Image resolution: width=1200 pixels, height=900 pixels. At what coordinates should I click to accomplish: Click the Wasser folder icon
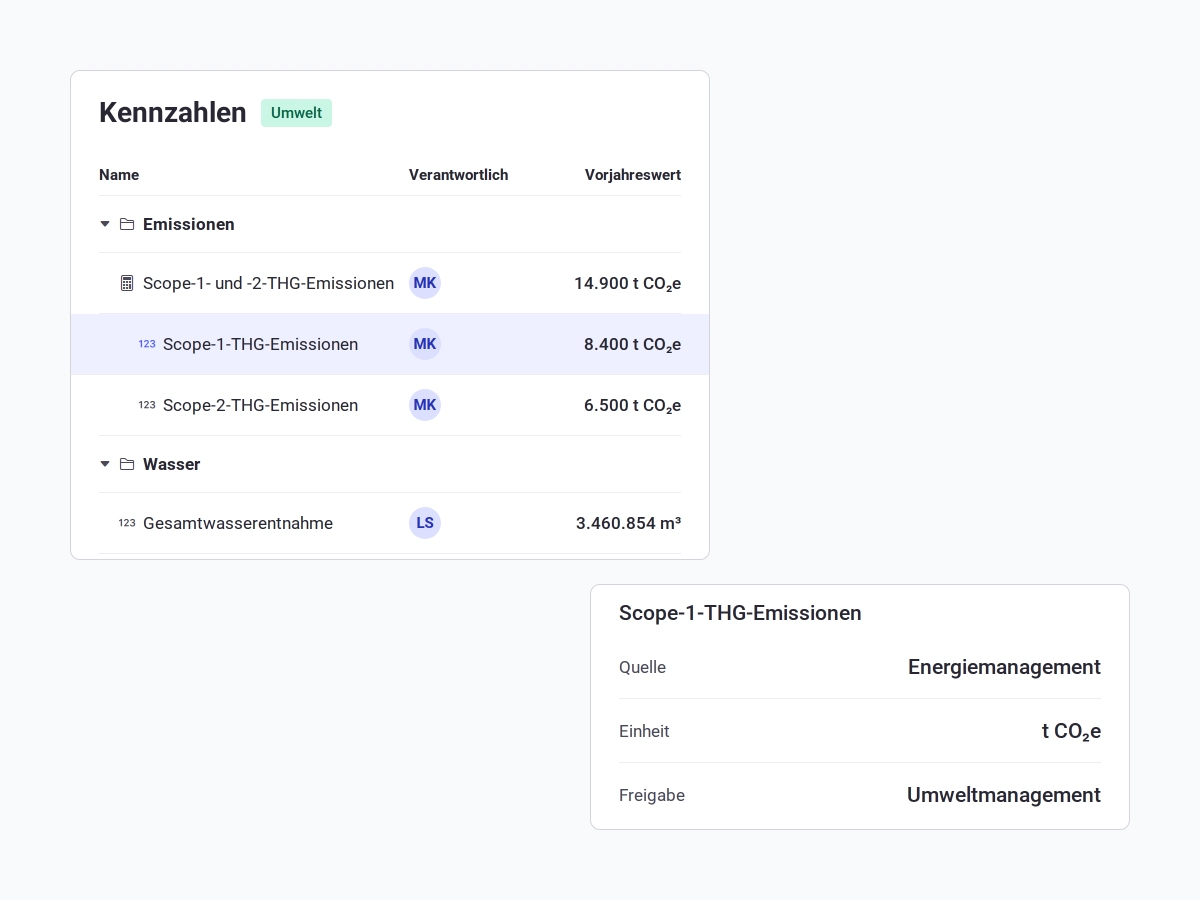[x=127, y=464]
